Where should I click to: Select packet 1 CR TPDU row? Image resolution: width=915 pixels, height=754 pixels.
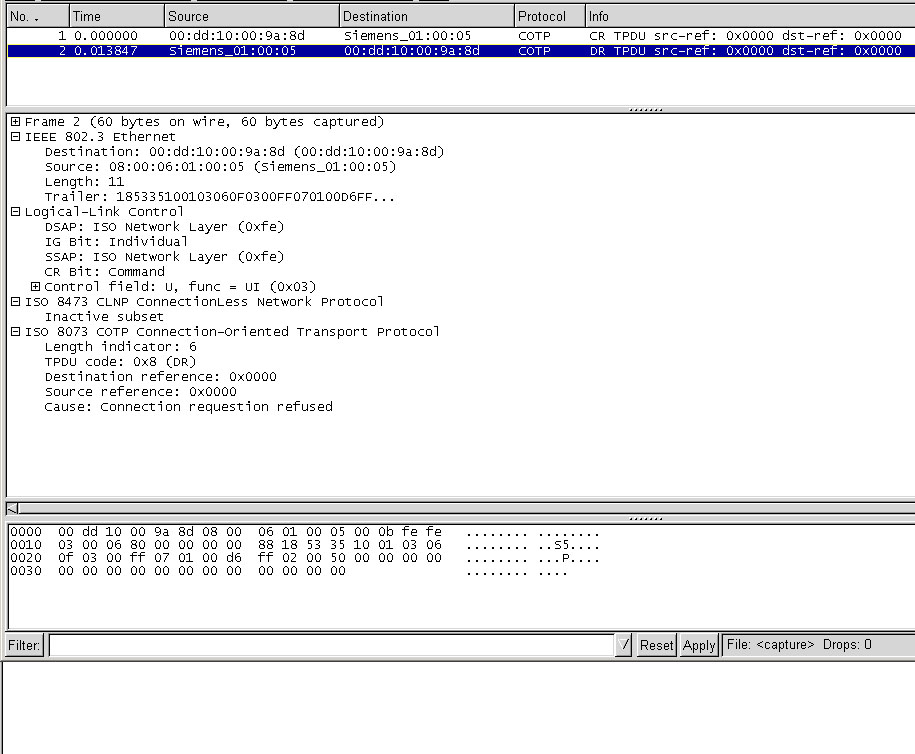[300, 35]
